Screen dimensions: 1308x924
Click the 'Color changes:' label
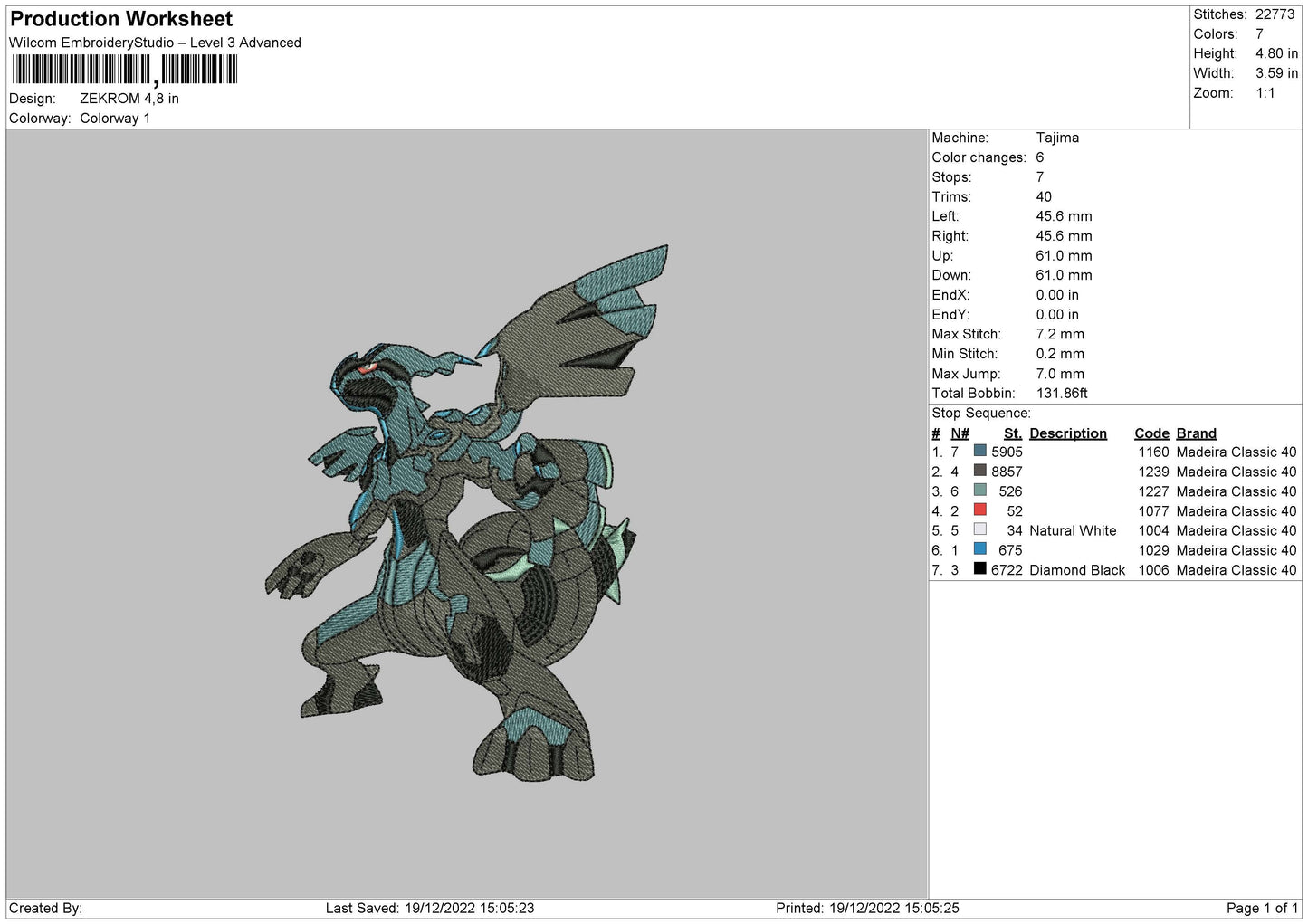(x=979, y=157)
